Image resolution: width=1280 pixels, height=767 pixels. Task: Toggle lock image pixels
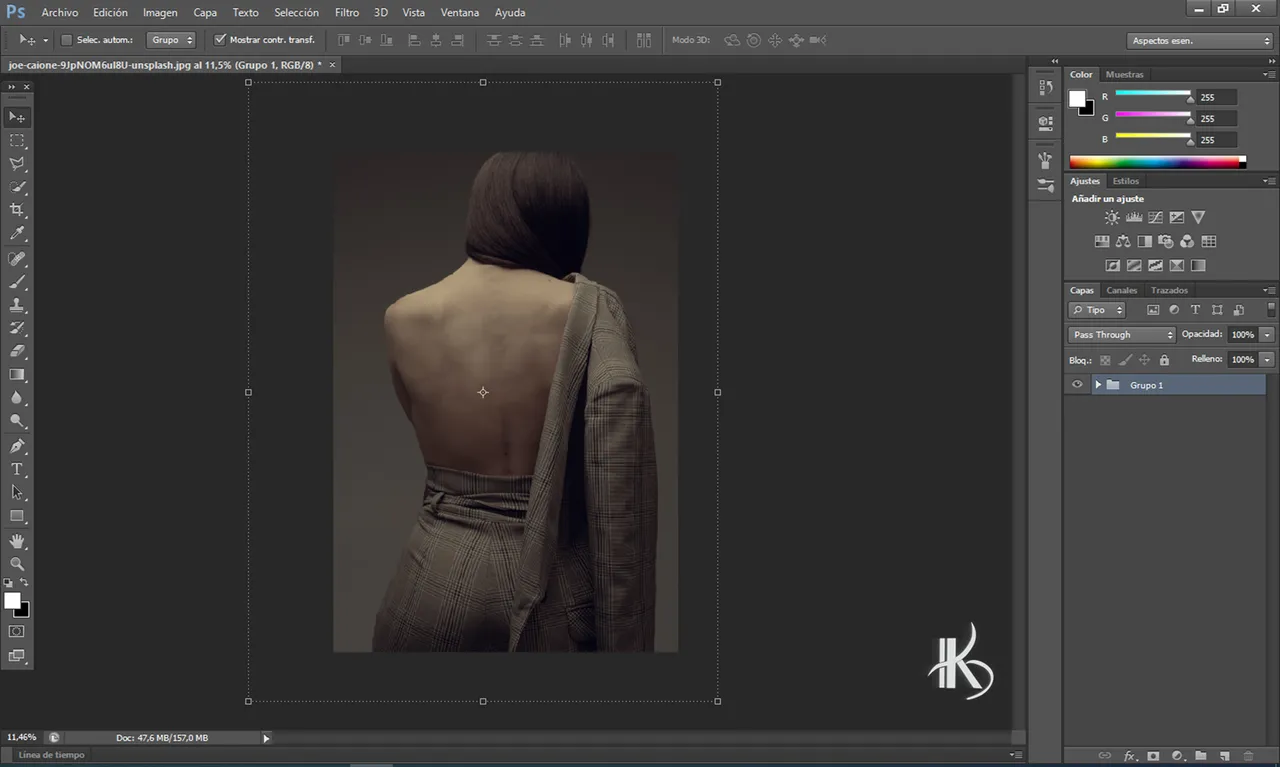click(x=1125, y=360)
